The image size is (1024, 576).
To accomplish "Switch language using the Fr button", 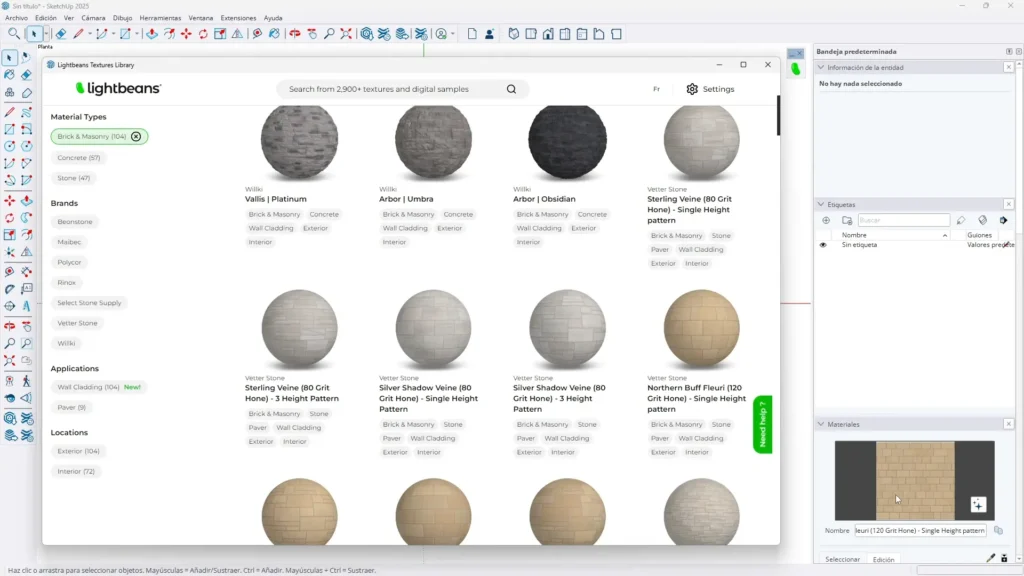I will 657,88.
